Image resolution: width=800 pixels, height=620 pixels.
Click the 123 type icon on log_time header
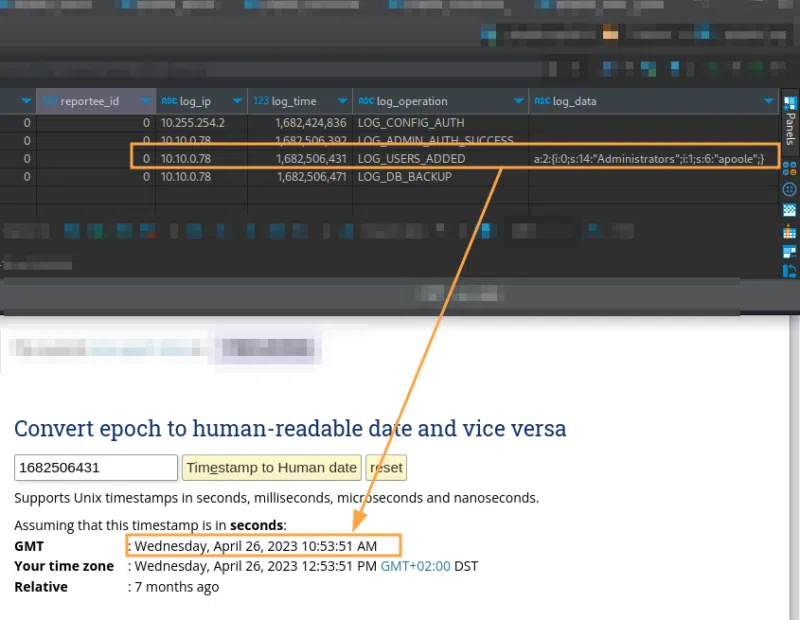click(x=260, y=101)
